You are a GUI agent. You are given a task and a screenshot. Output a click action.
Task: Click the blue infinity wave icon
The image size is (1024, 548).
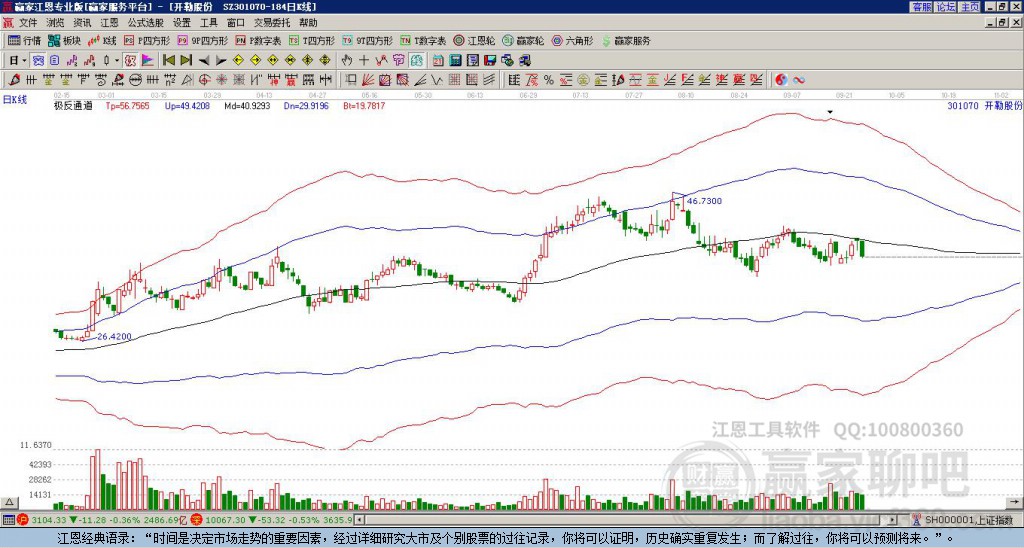798,80
